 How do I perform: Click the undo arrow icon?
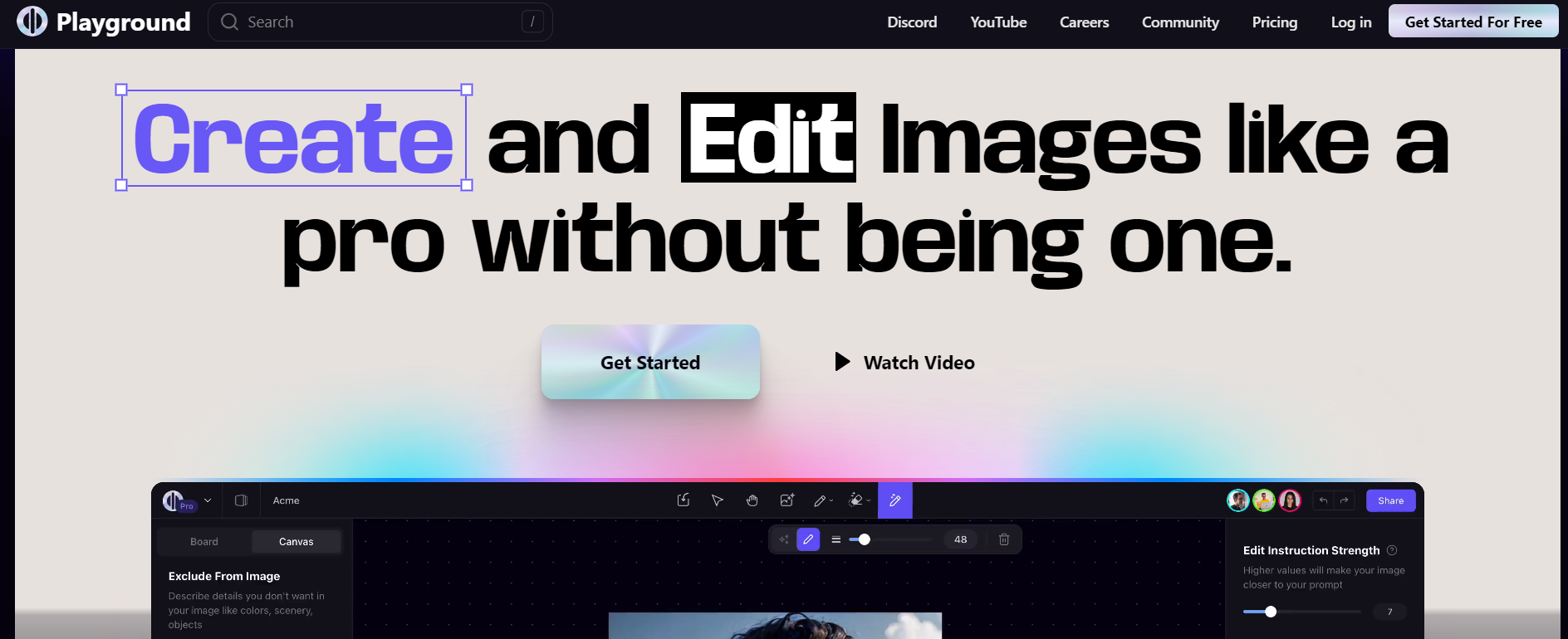click(x=1323, y=500)
